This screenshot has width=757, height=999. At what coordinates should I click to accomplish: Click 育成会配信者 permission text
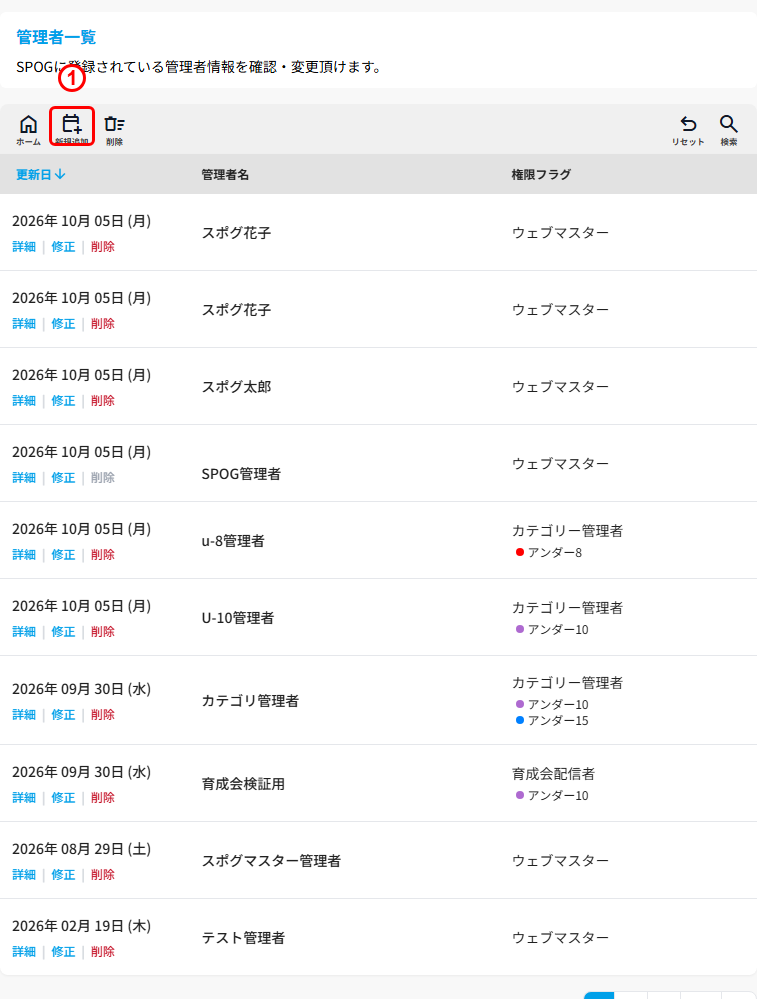point(553,774)
